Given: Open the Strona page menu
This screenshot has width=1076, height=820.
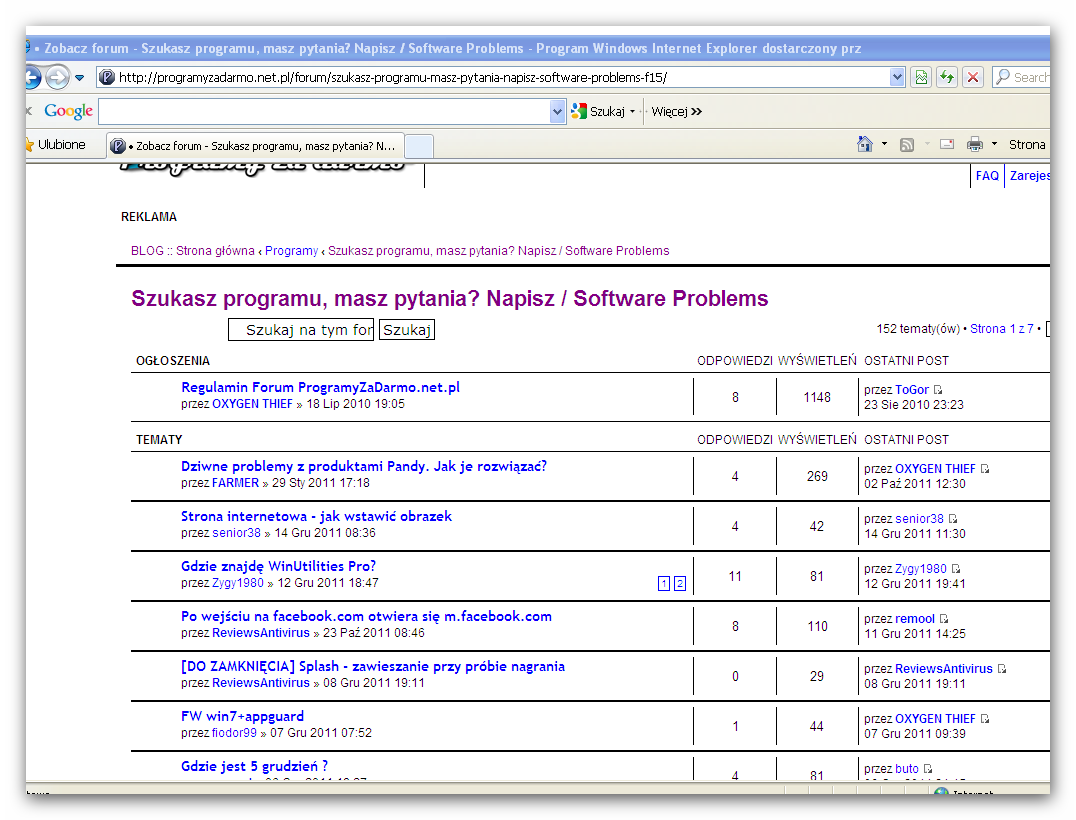Looking at the screenshot, I should [x=1027, y=145].
